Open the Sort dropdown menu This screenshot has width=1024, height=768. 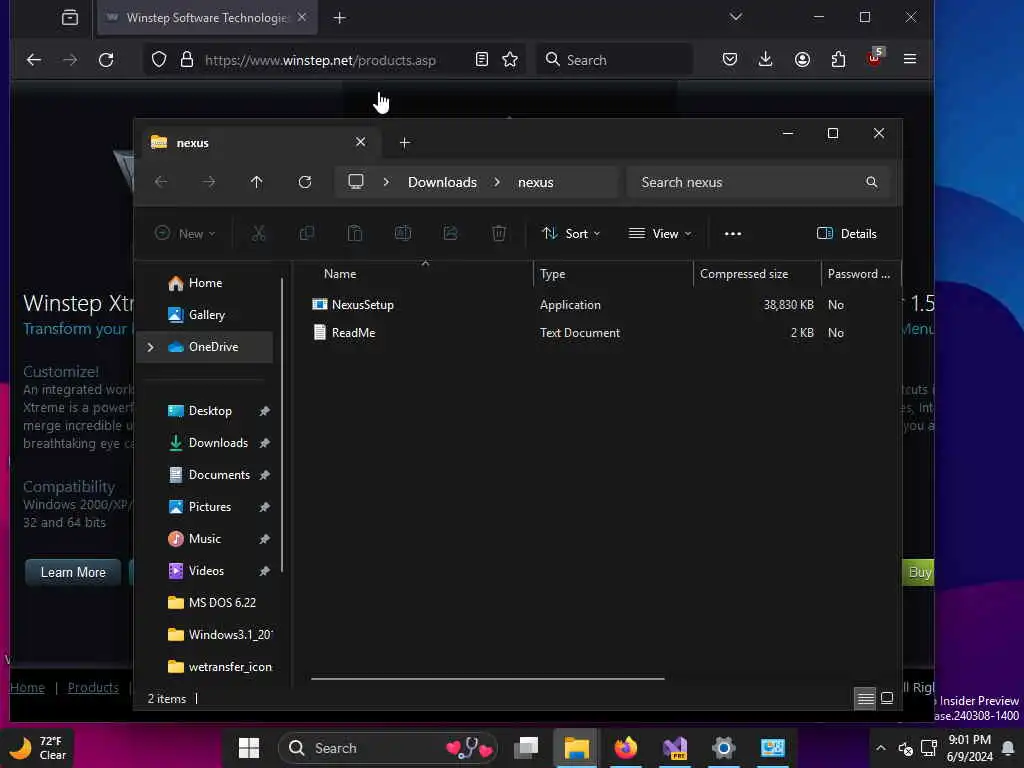click(x=571, y=234)
